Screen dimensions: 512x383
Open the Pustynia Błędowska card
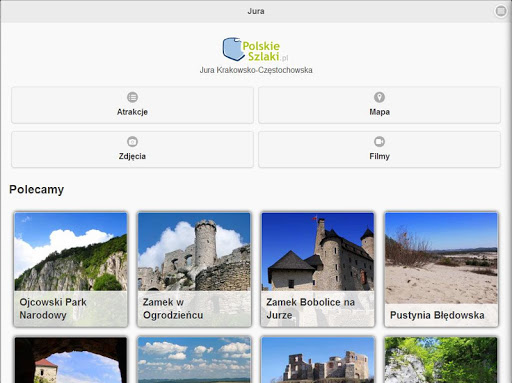pyautogui.click(x=441, y=269)
